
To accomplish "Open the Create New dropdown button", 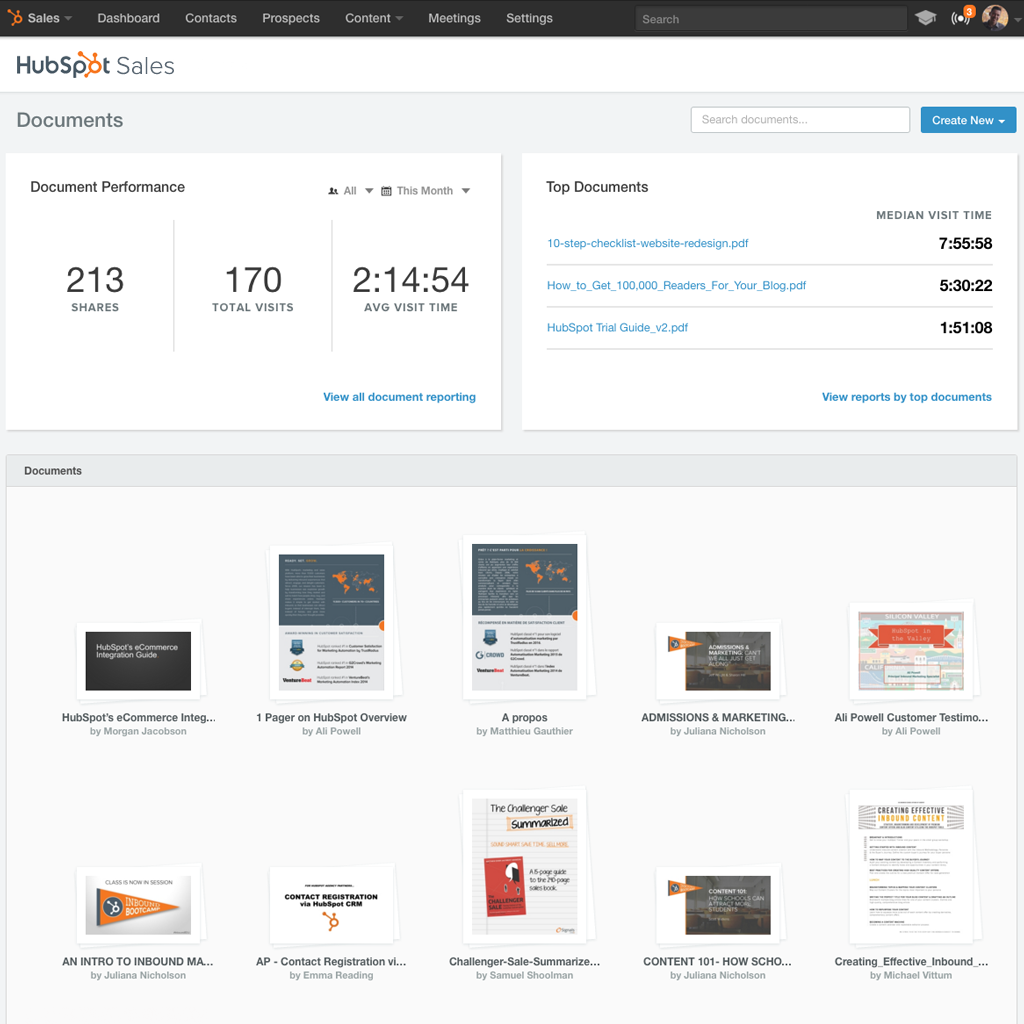I will pos(968,120).
